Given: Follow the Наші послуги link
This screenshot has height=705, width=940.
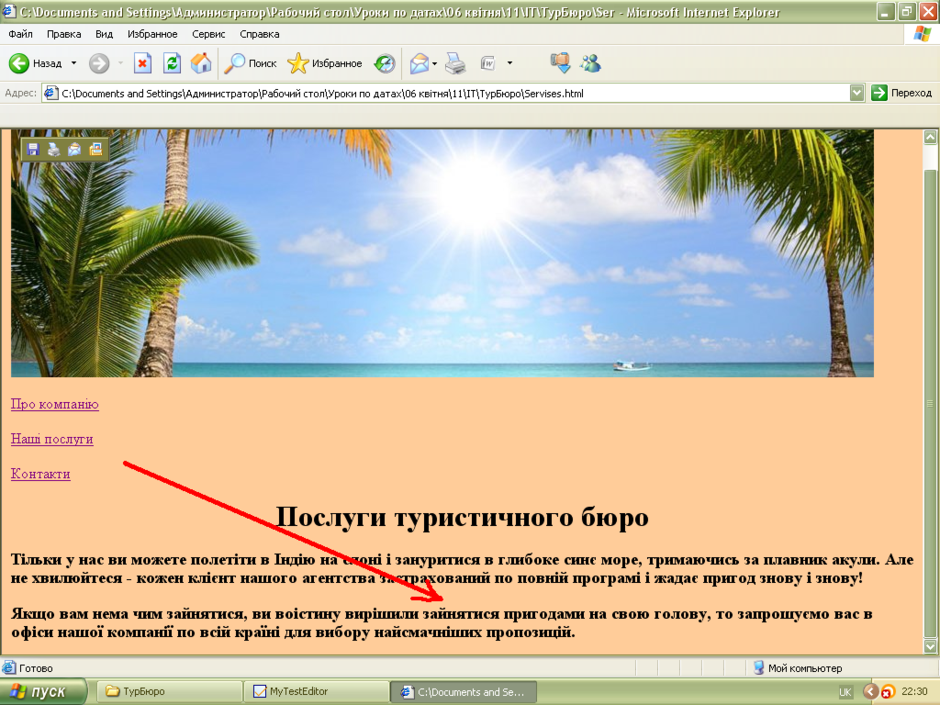Looking at the screenshot, I should [x=52, y=439].
